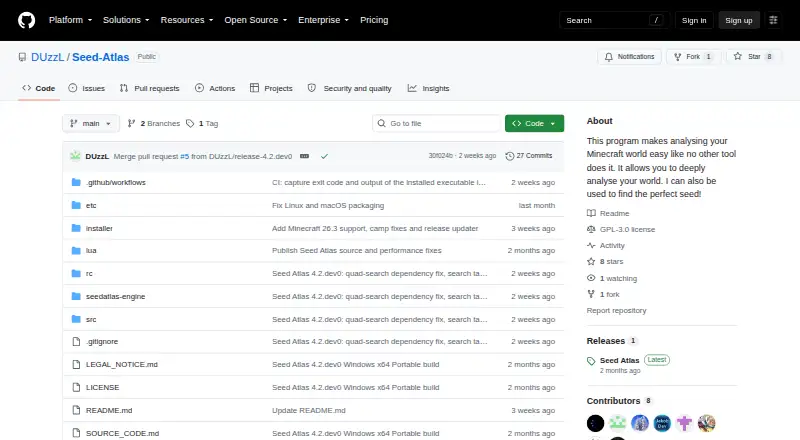Viewport: 800px width, 440px height.
Task: View commit status checkmark details
Action: [324, 156]
